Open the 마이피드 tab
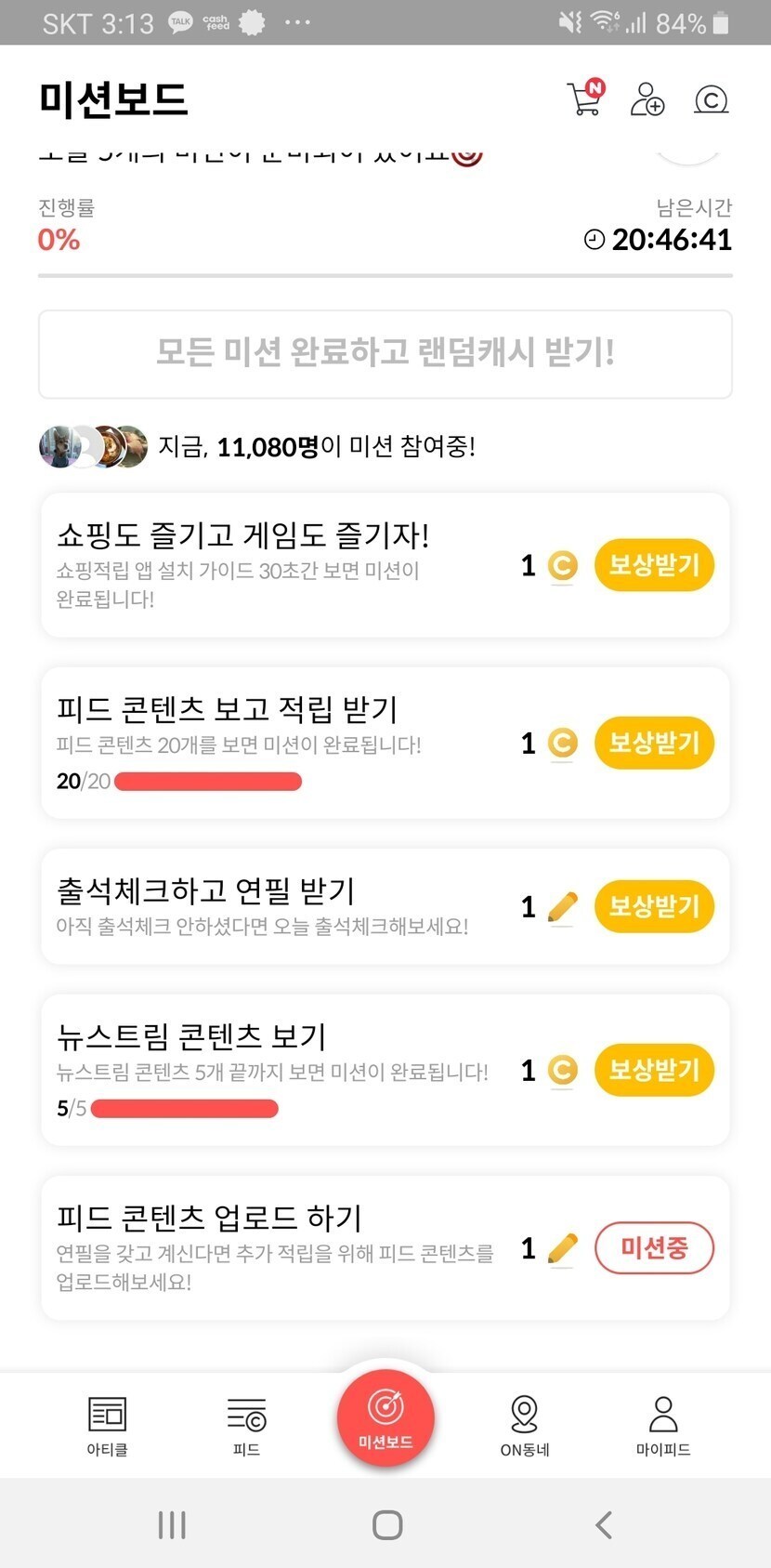This screenshot has width=771, height=1568. [x=663, y=1425]
